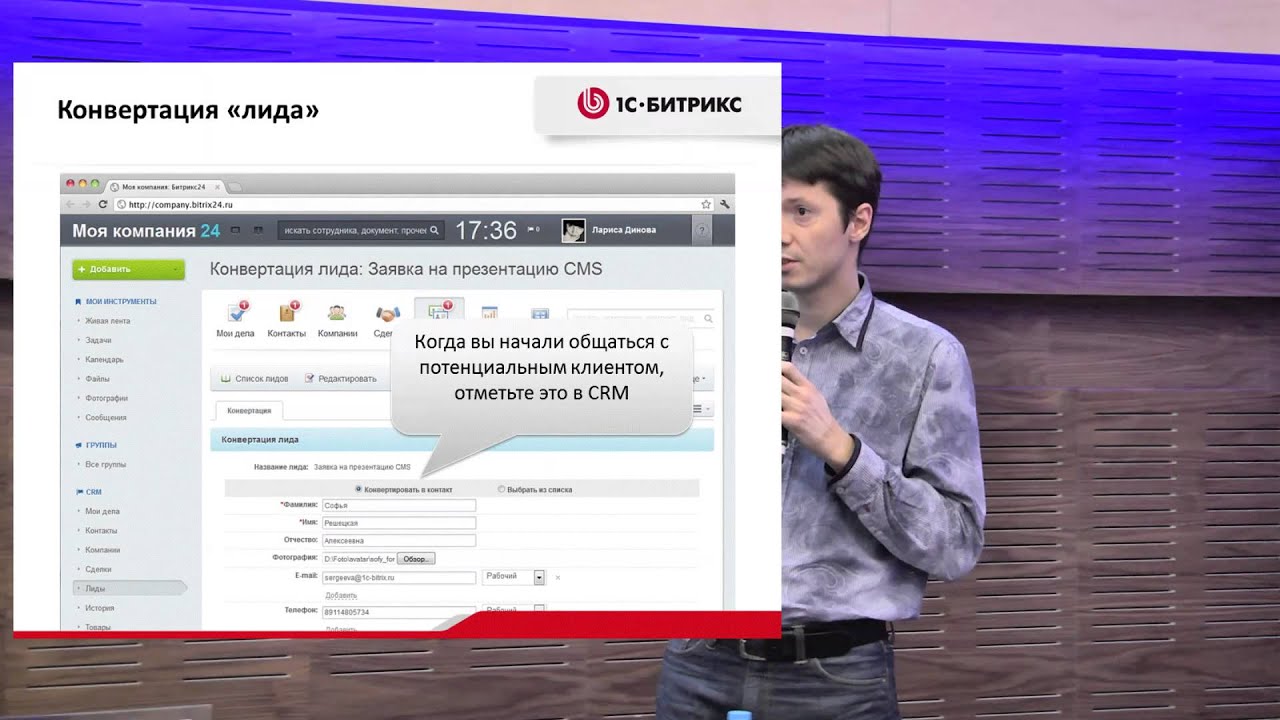This screenshot has width=1280, height=720.
Task: Open sidebar CRM Контакты link
Action: coord(101,530)
